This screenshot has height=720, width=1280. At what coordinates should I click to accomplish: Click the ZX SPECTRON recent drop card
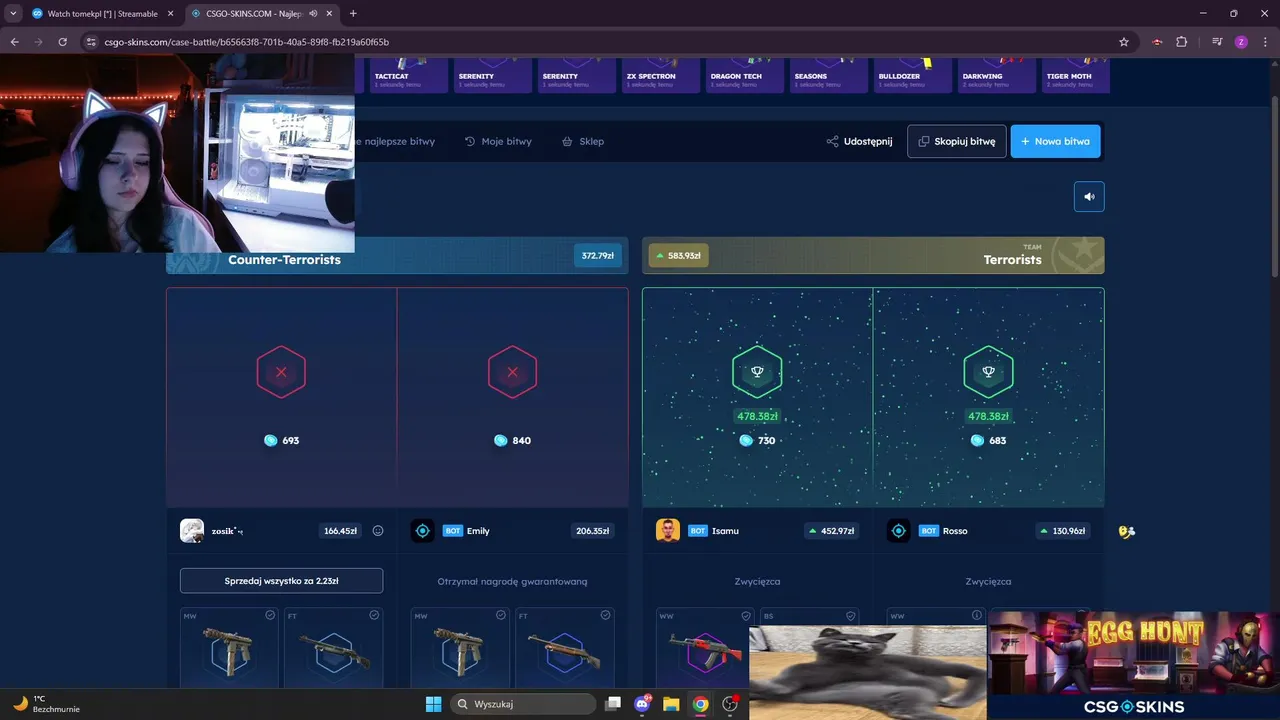click(659, 75)
